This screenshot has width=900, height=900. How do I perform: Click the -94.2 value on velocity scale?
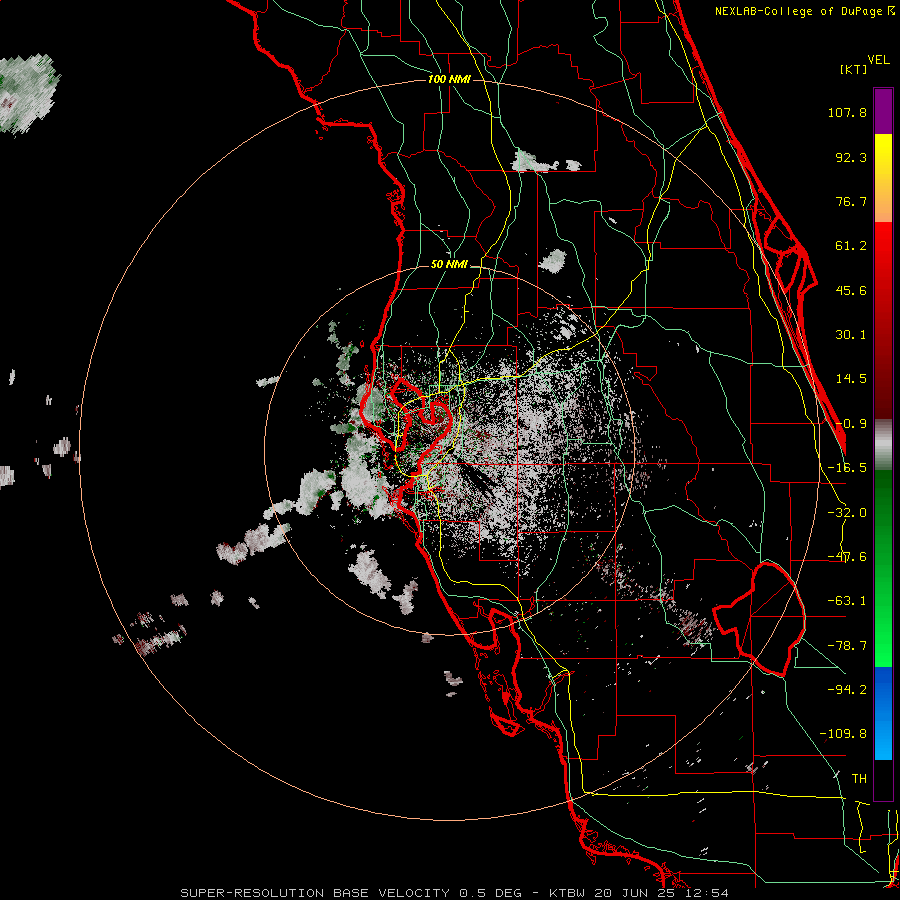point(847,689)
